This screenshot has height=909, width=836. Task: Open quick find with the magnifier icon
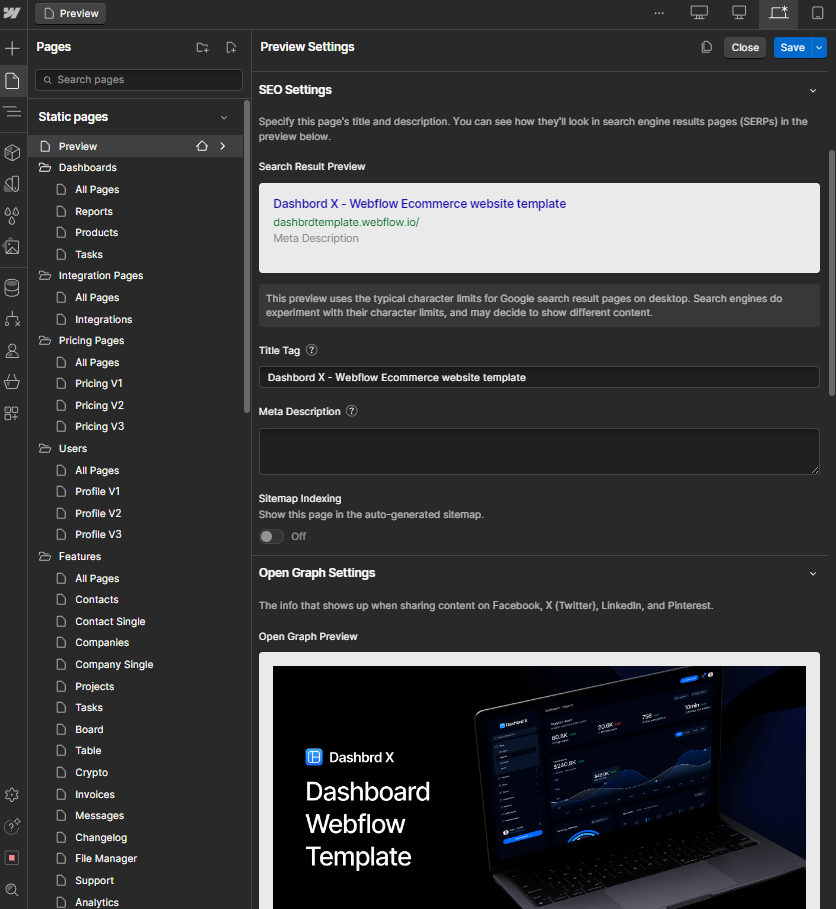pyautogui.click(x=13, y=889)
